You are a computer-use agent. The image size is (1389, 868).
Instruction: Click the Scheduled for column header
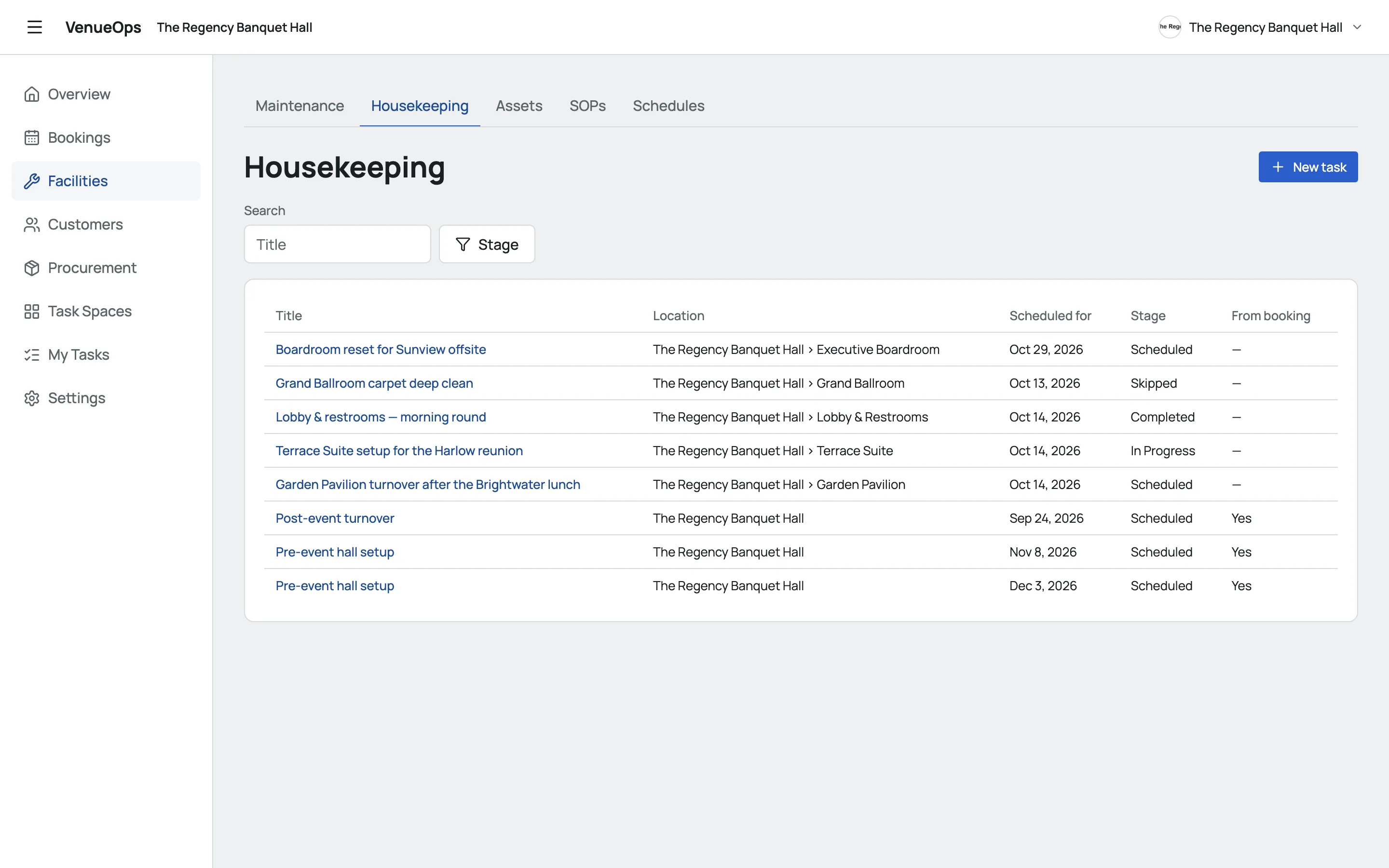click(x=1050, y=316)
